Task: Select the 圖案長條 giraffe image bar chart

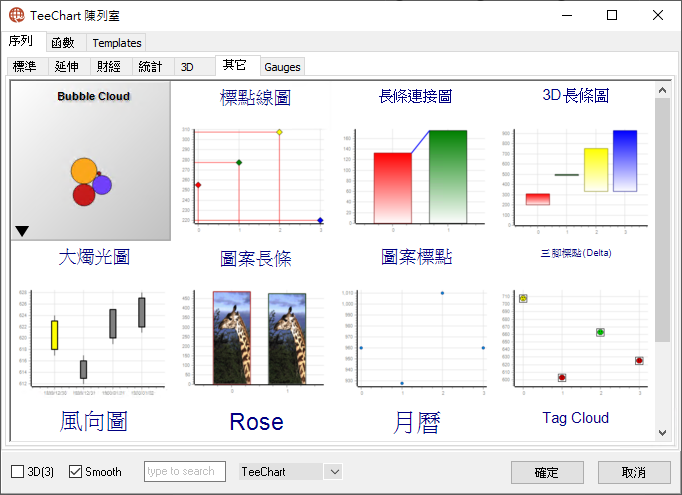Action: point(255,322)
